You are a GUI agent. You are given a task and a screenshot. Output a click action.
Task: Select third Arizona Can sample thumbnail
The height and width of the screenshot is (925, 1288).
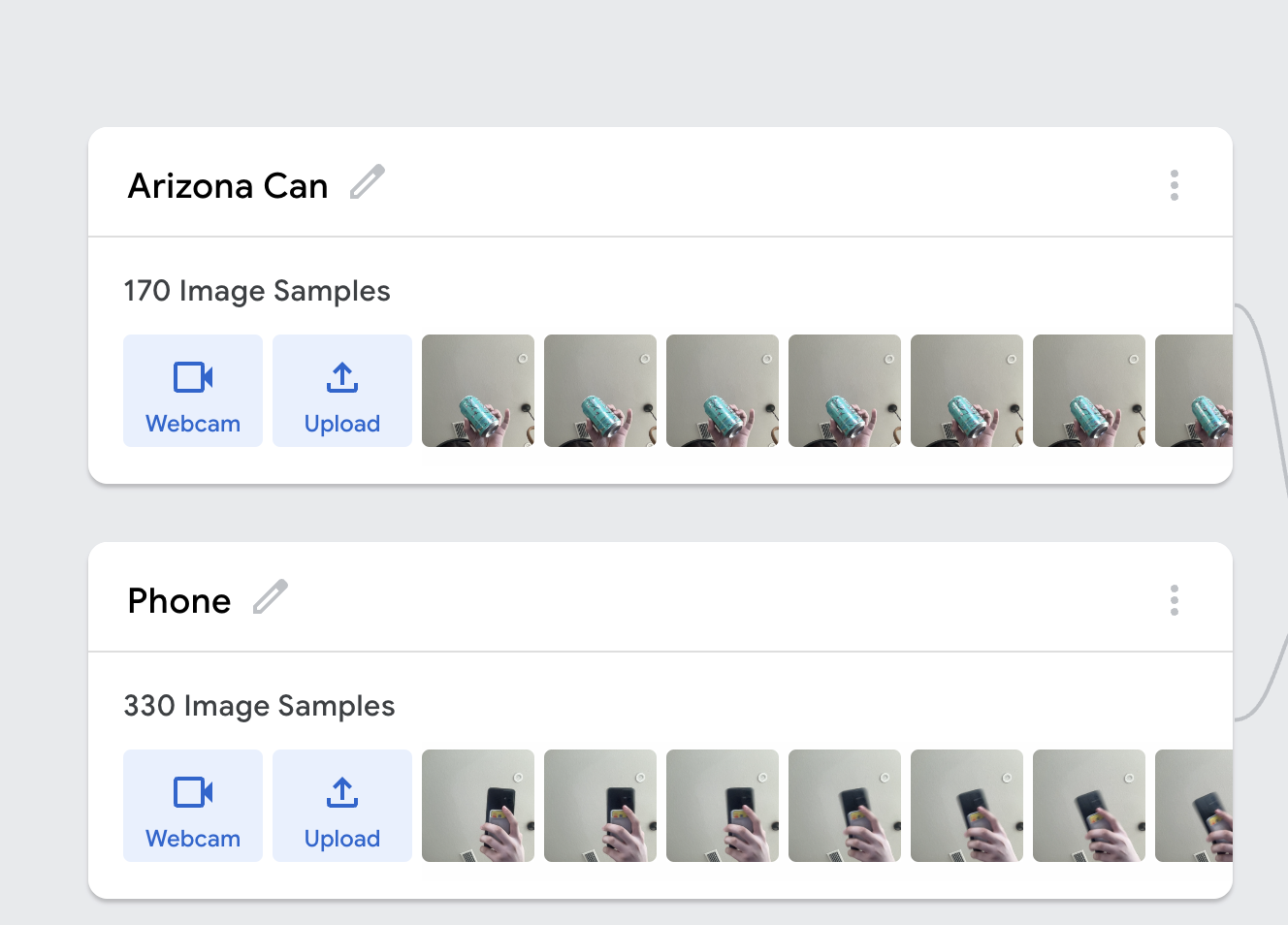pyautogui.click(x=723, y=391)
